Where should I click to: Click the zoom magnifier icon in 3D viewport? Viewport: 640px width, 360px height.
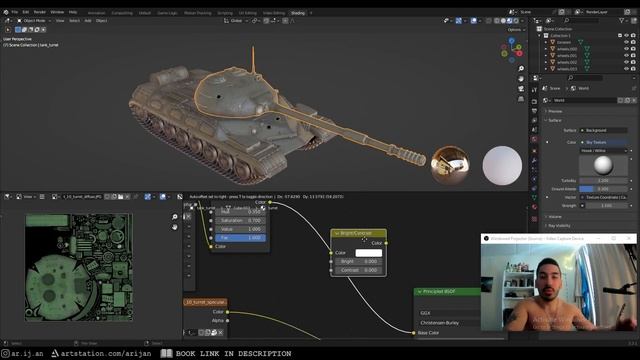pyautogui.click(x=521, y=69)
